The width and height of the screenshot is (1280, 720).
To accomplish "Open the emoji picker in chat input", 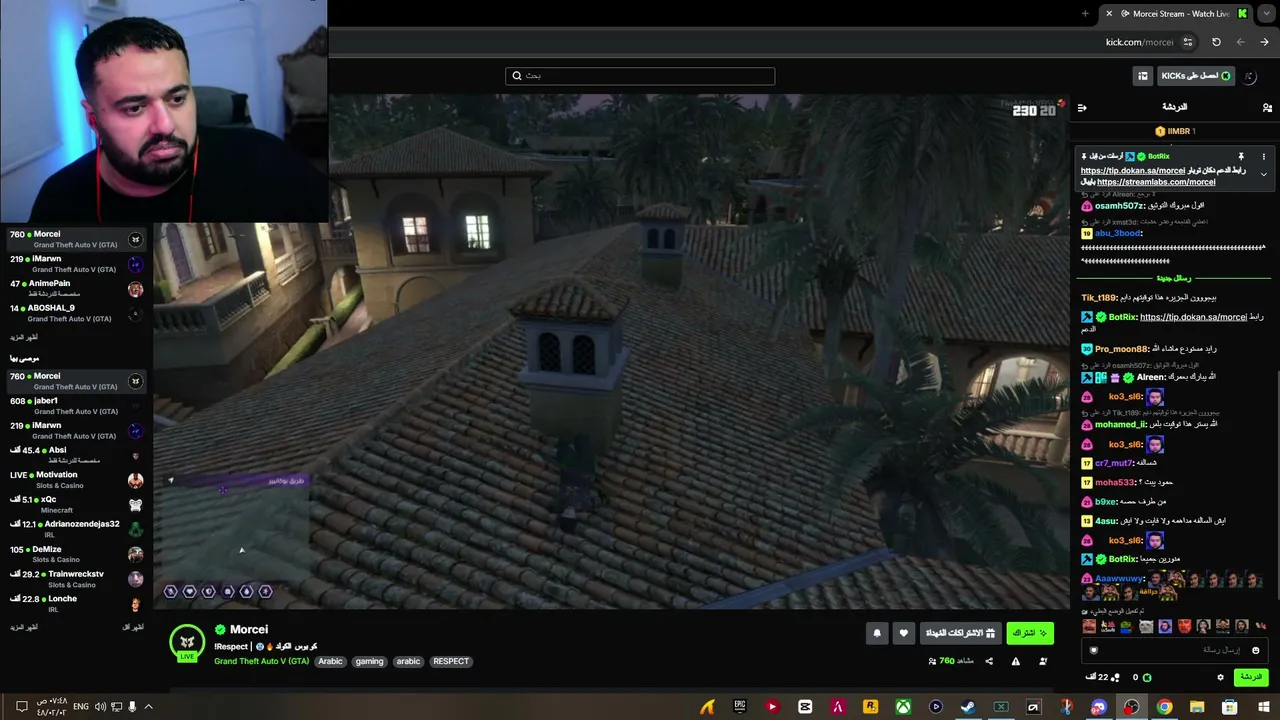I will tap(1256, 650).
